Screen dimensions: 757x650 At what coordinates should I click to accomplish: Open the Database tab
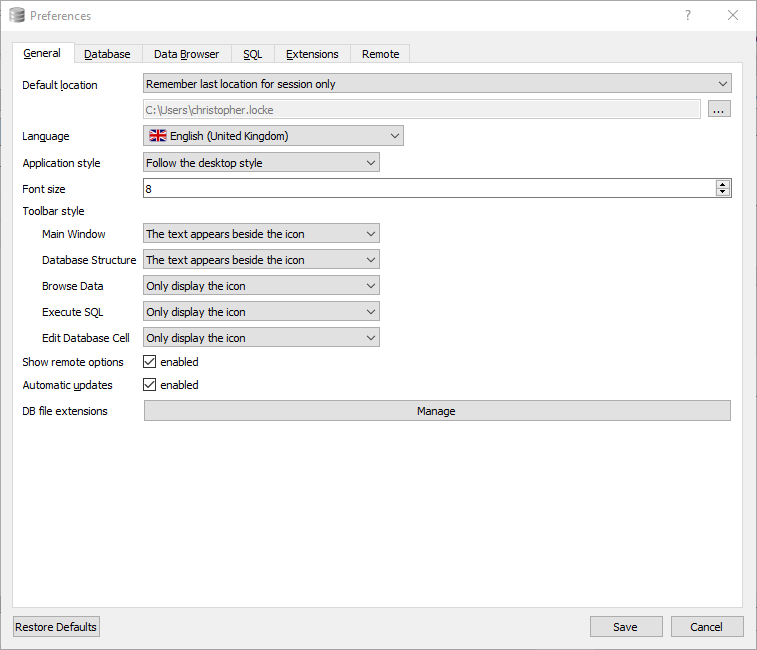(x=107, y=54)
